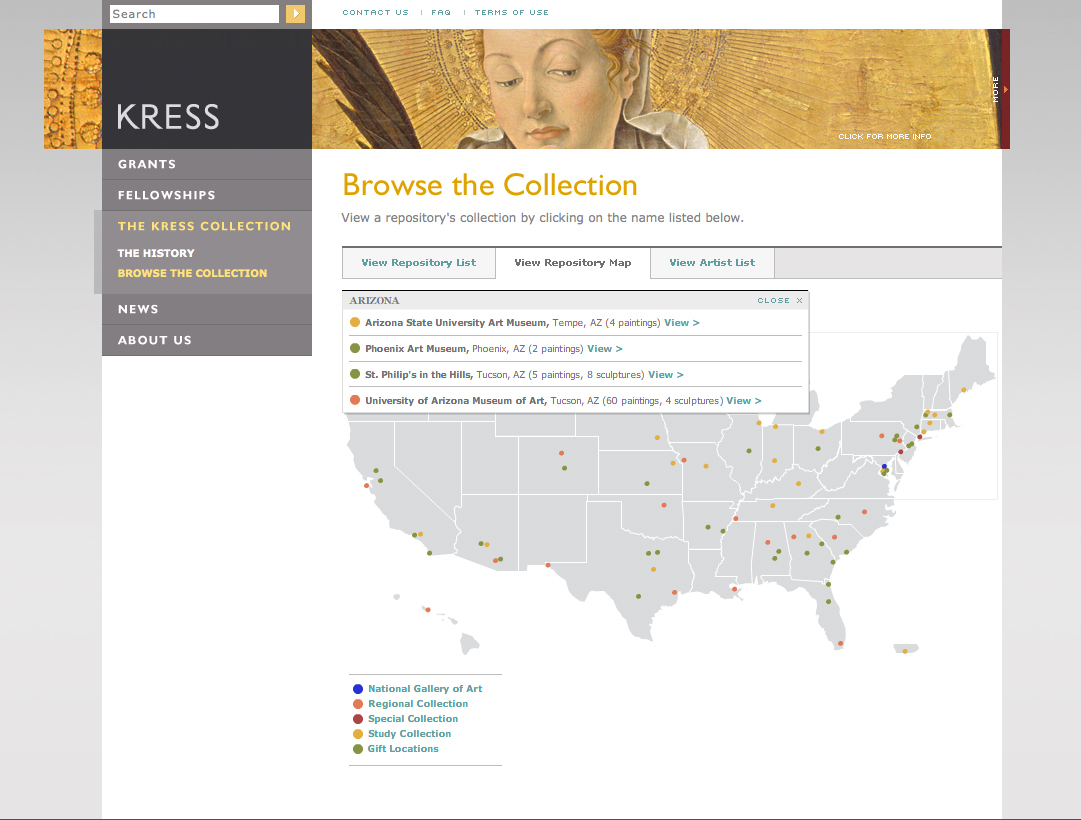Click the search submit arrow button
This screenshot has height=820, width=1081.
tap(295, 14)
